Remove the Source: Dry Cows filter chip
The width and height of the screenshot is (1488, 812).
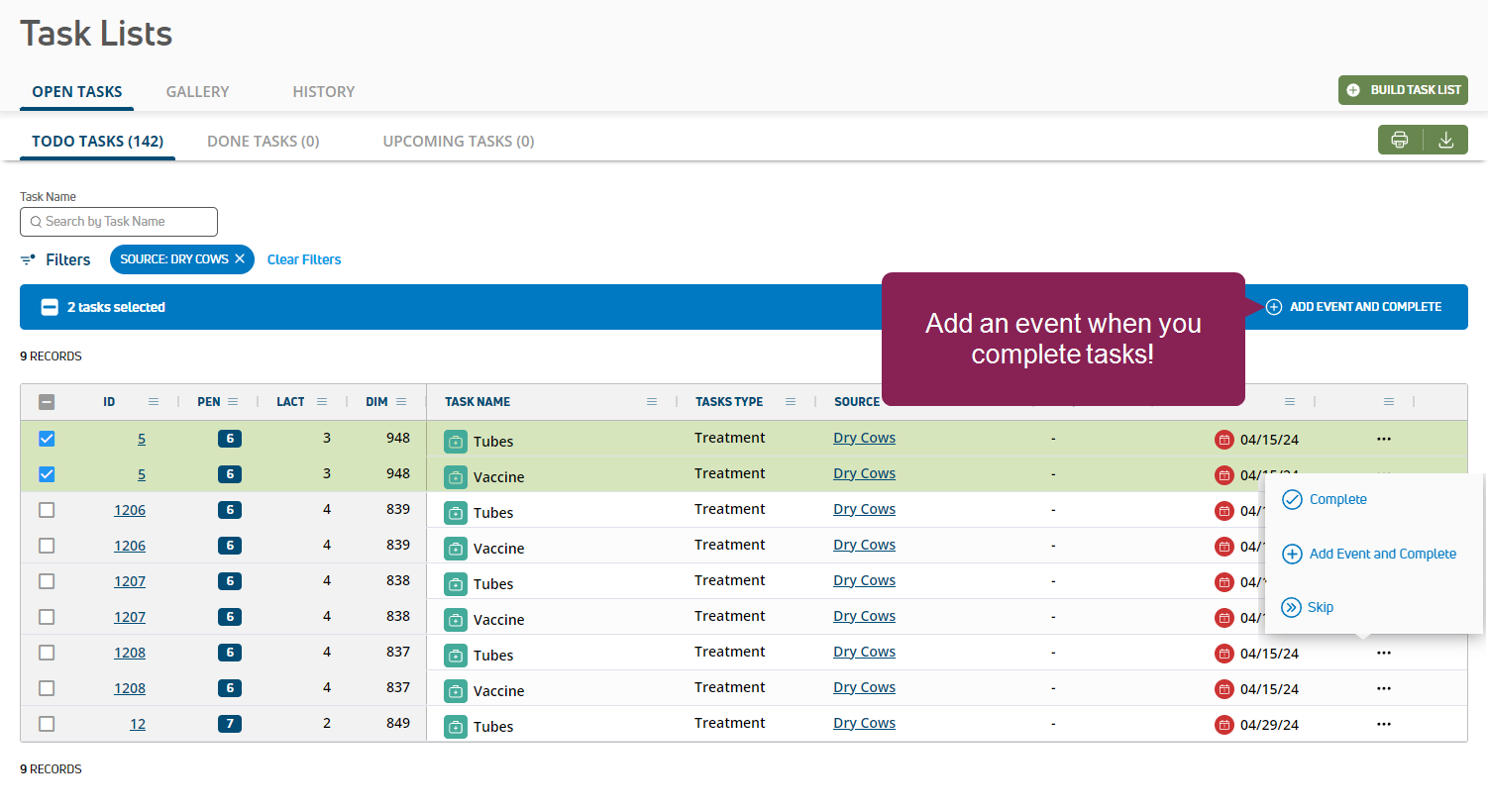pyautogui.click(x=240, y=258)
